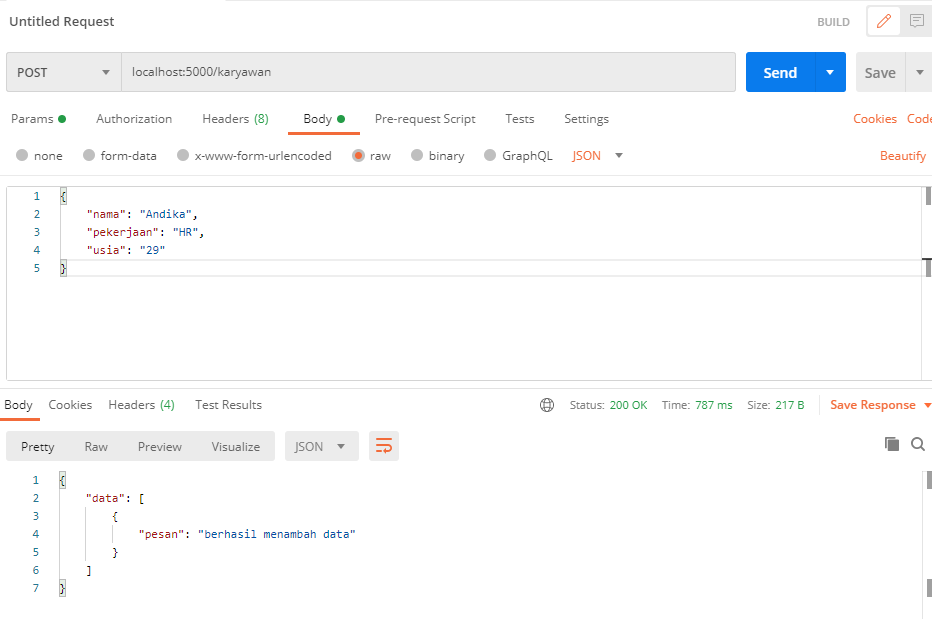Screen dimensions: 932x619
Task: Switch response view to Pretty
Action: coord(37,447)
